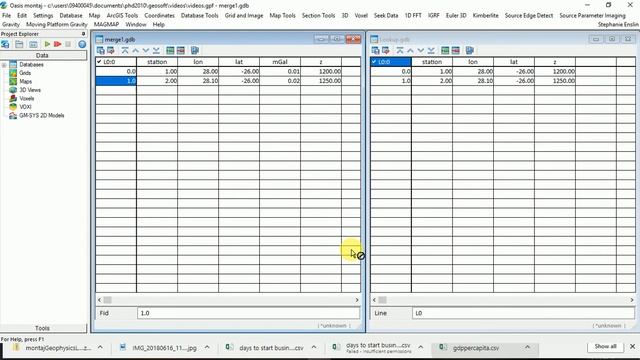
Task: Open gdppercapita.csv from downloads bar
Action: point(476,348)
